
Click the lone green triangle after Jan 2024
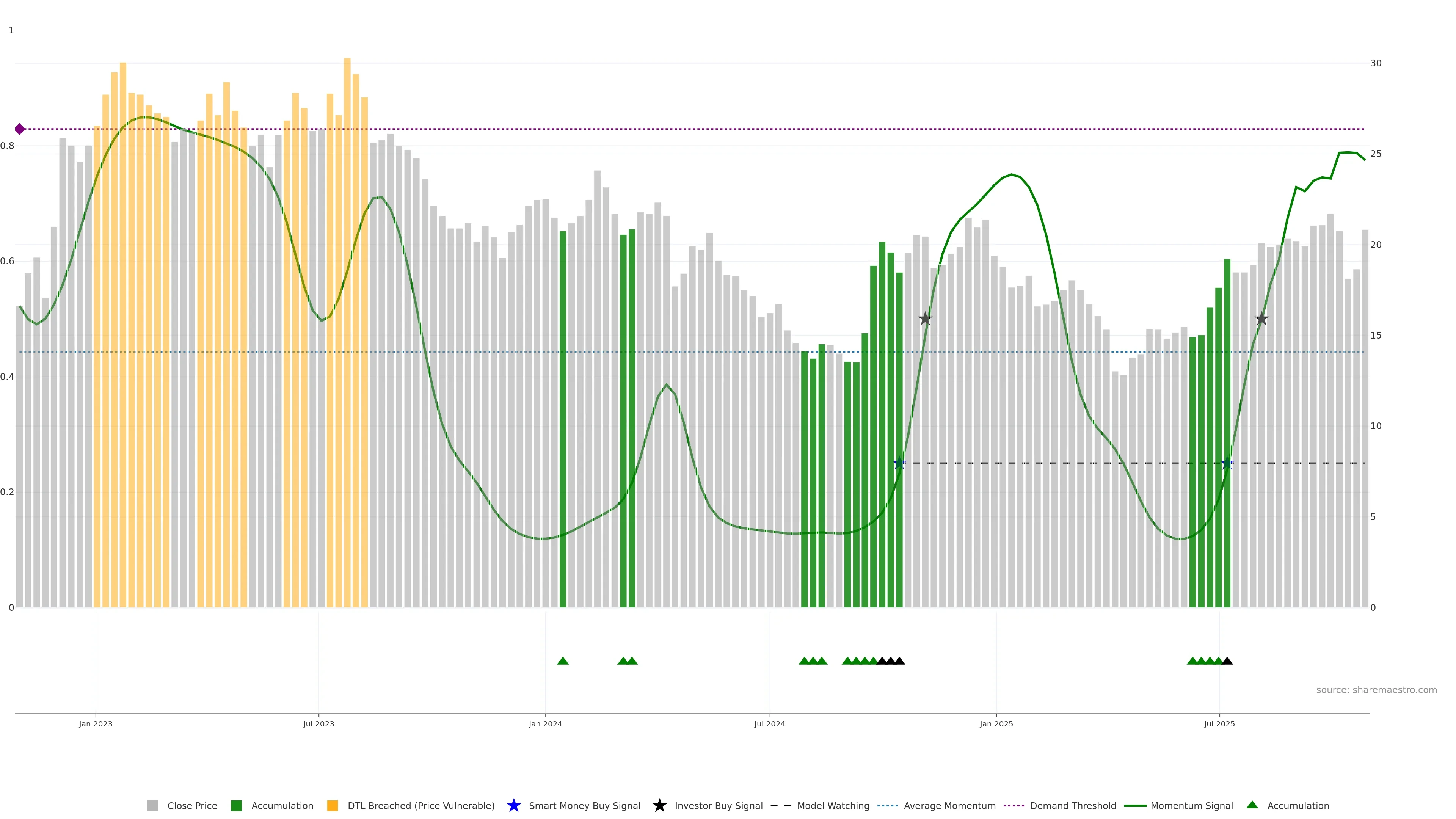(x=562, y=661)
